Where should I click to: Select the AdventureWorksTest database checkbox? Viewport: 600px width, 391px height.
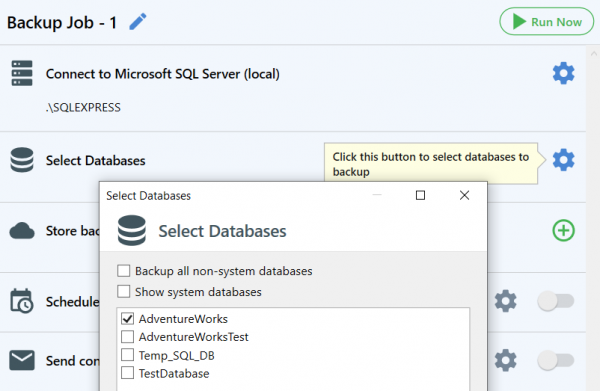(x=127, y=337)
